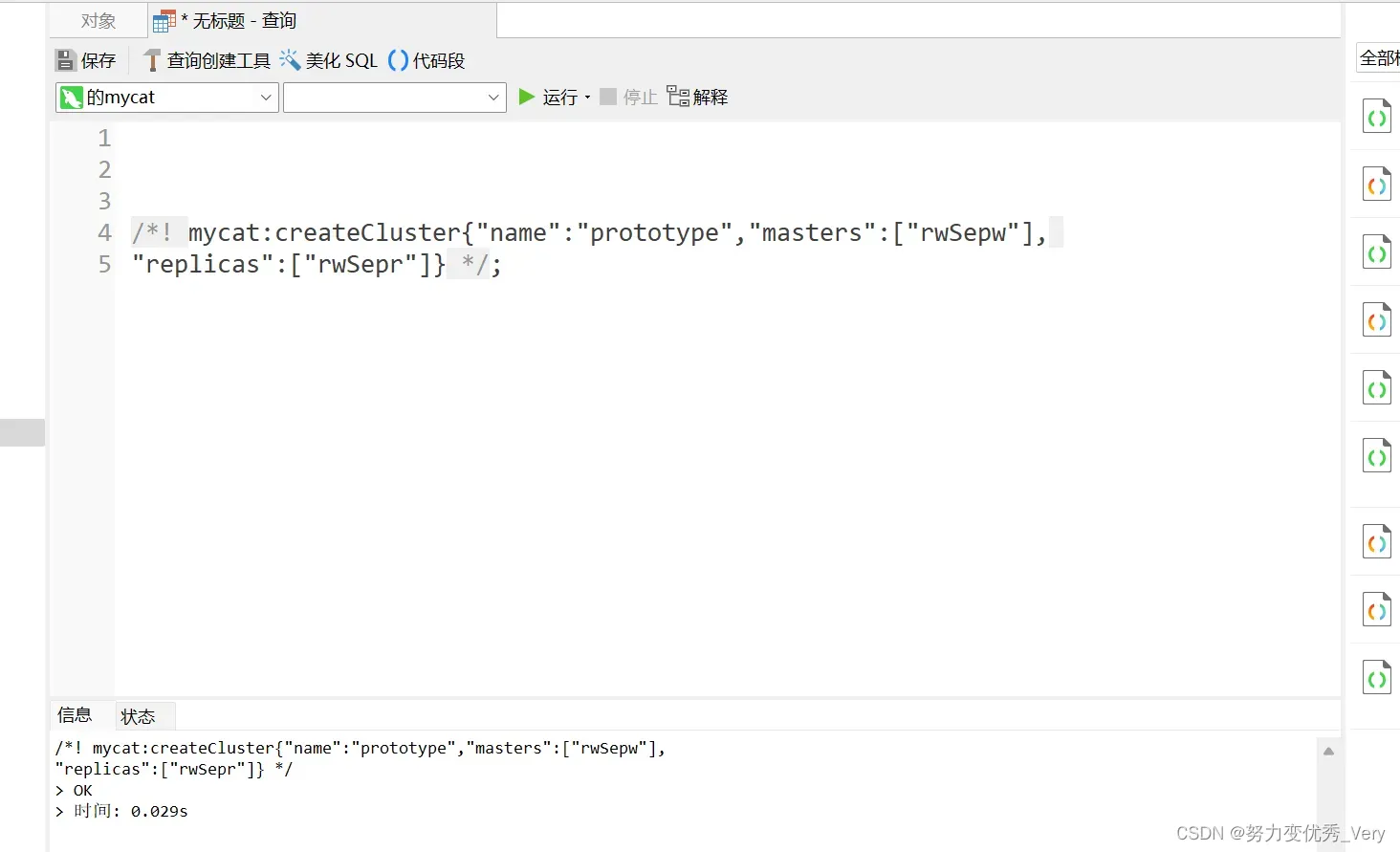Image resolution: width=1400 pixels, height=852 pixels.
Task: Click the Save (保存) disk icon
Action: coord(65,60)
